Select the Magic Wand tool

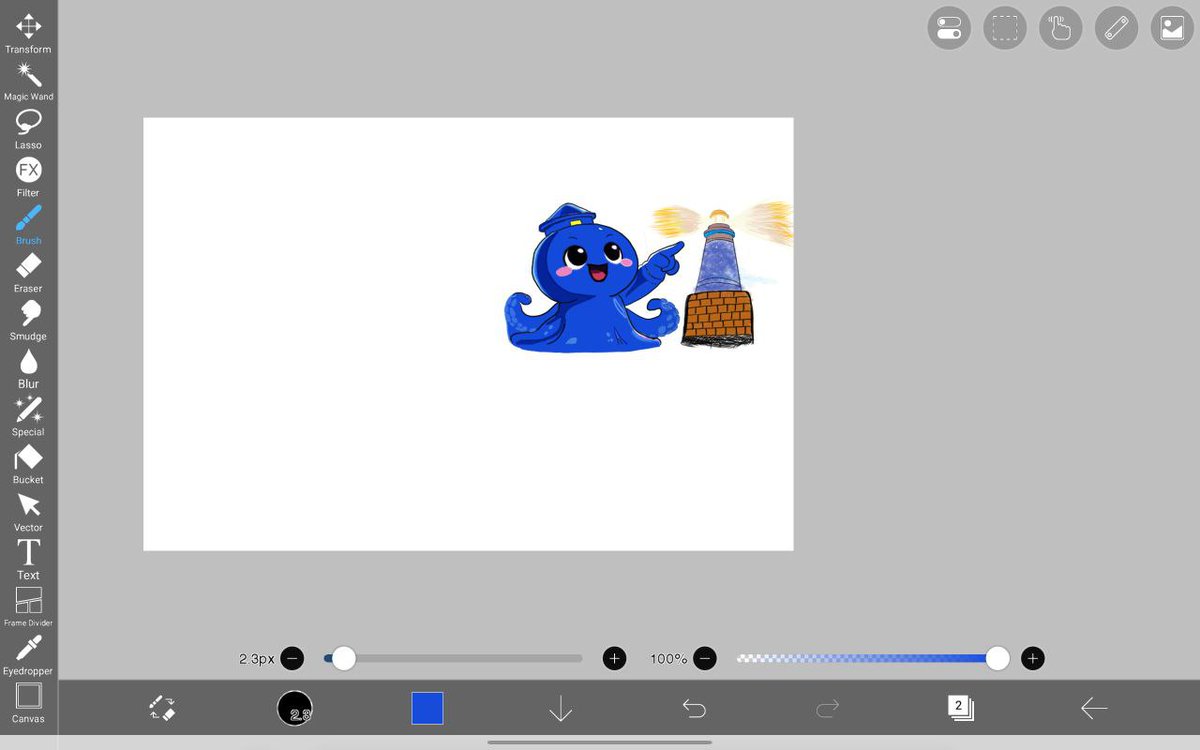click(28, 80)
